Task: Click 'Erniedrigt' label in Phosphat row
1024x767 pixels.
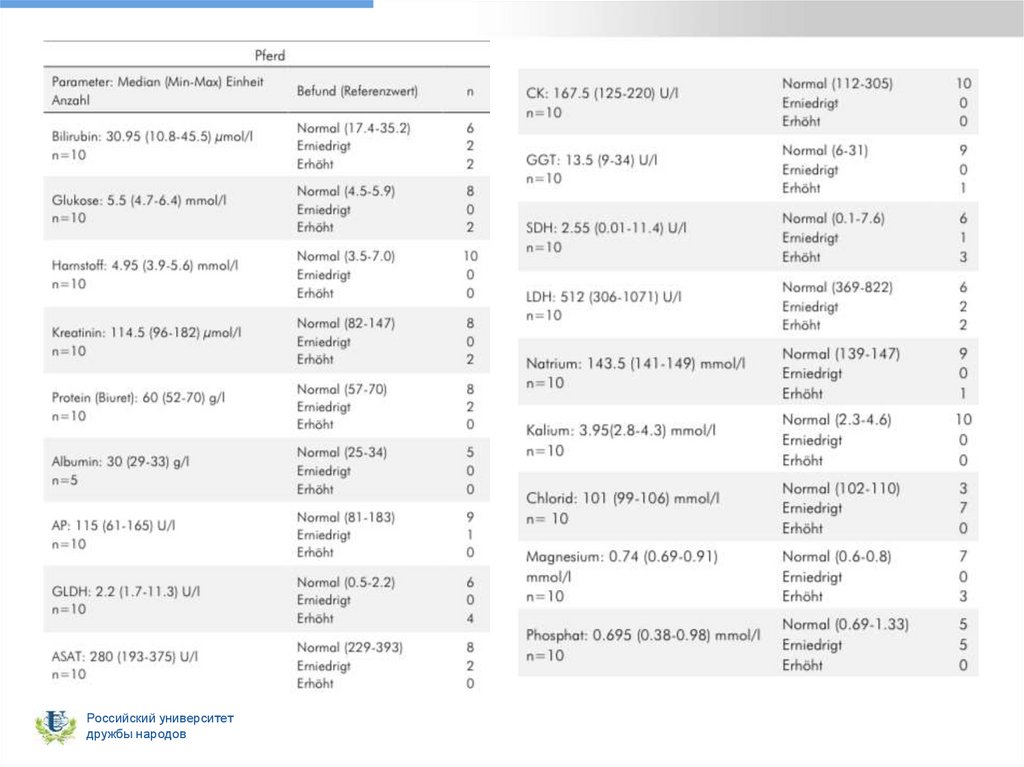Action: [x=812, y=645]
